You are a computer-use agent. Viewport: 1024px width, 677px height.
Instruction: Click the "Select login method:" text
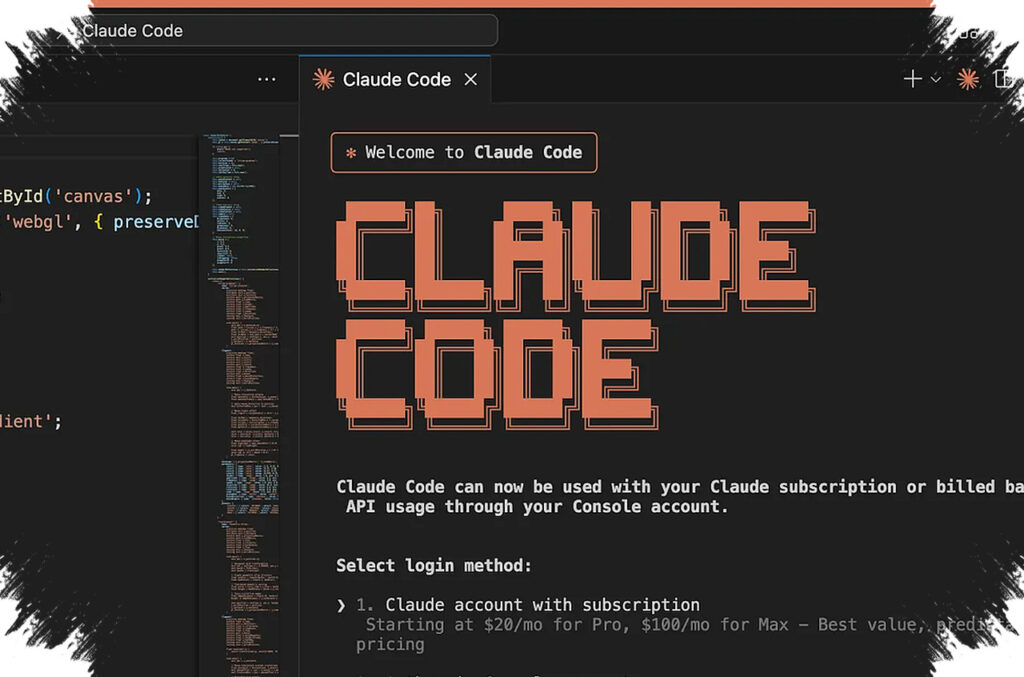(x=434, y=565)
